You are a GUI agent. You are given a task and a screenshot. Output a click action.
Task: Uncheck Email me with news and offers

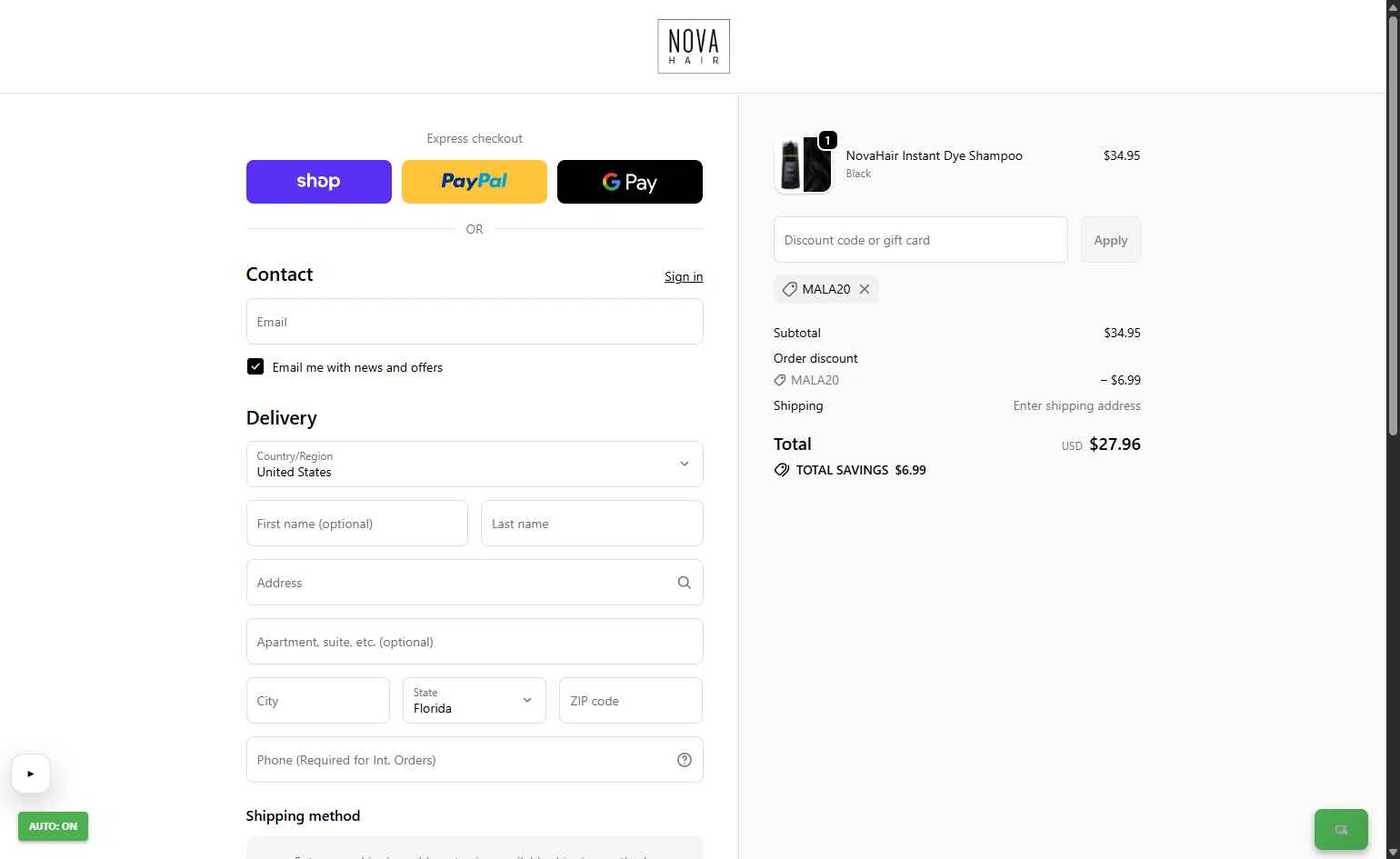coord(255,366)
